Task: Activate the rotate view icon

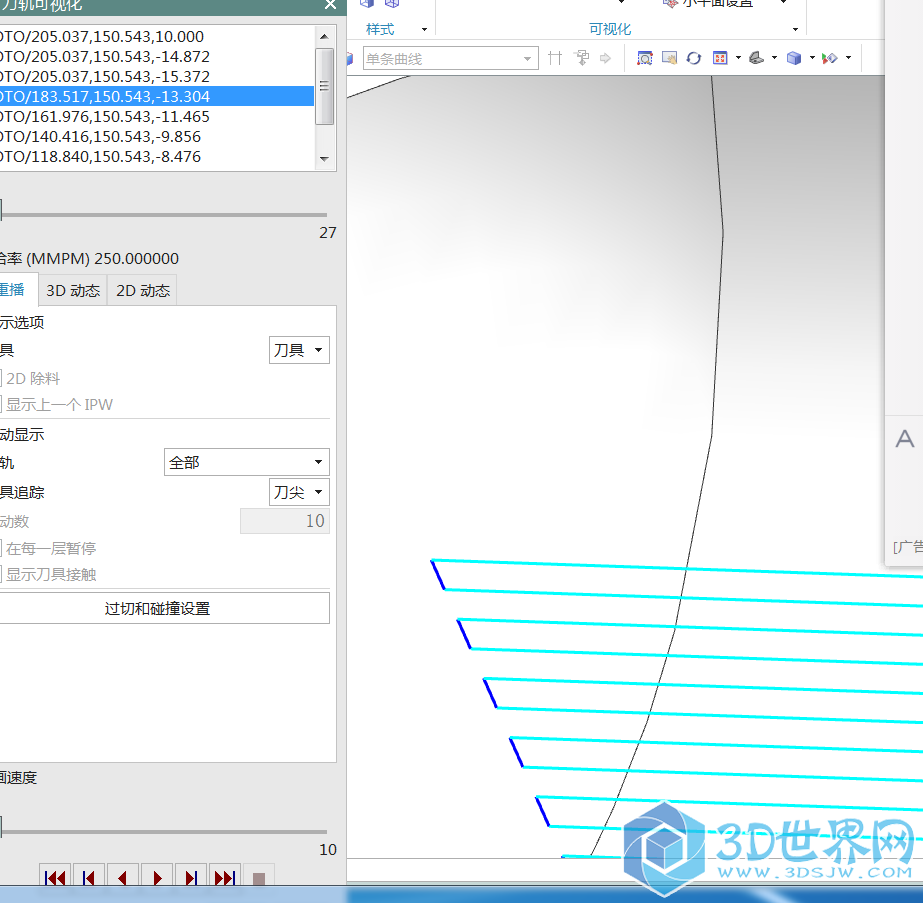Action: click(x=694, y=58)
